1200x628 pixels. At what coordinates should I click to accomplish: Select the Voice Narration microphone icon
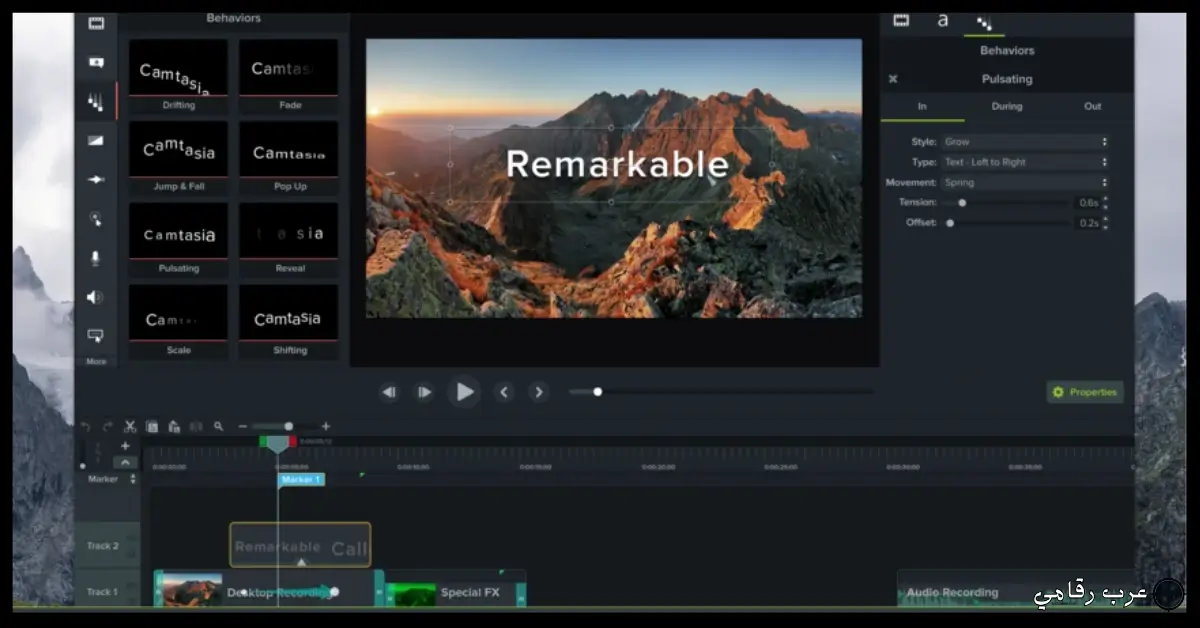click(96, 258)
